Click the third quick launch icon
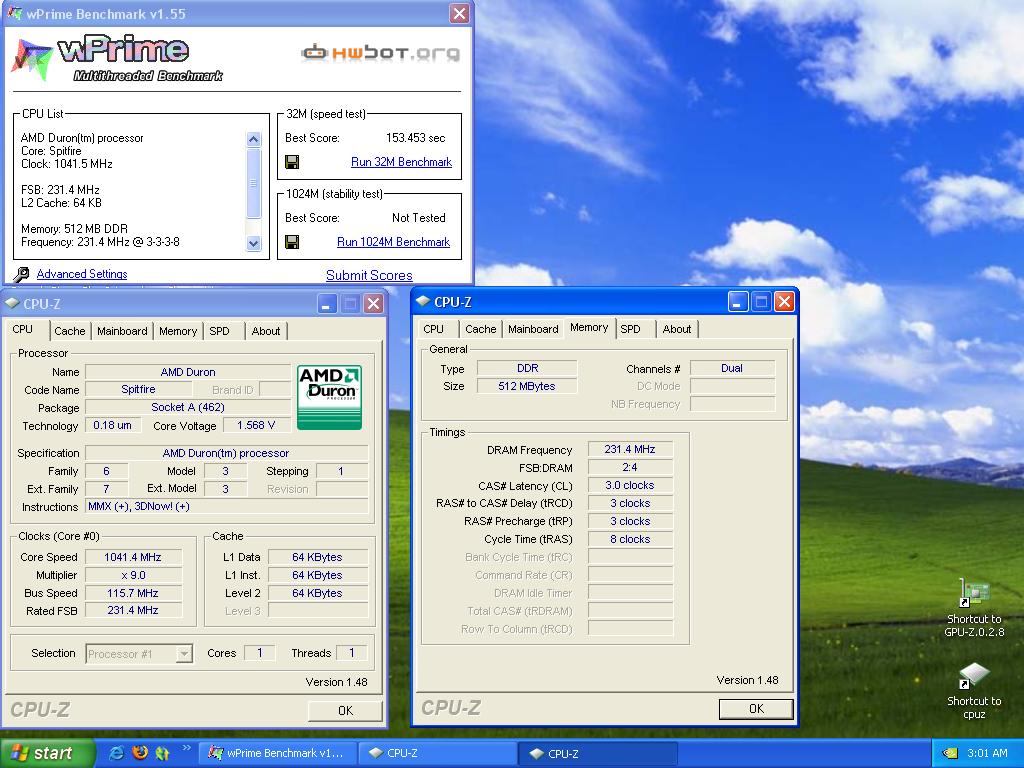Screen dimensions: 1024x768 tap(162, 753)
